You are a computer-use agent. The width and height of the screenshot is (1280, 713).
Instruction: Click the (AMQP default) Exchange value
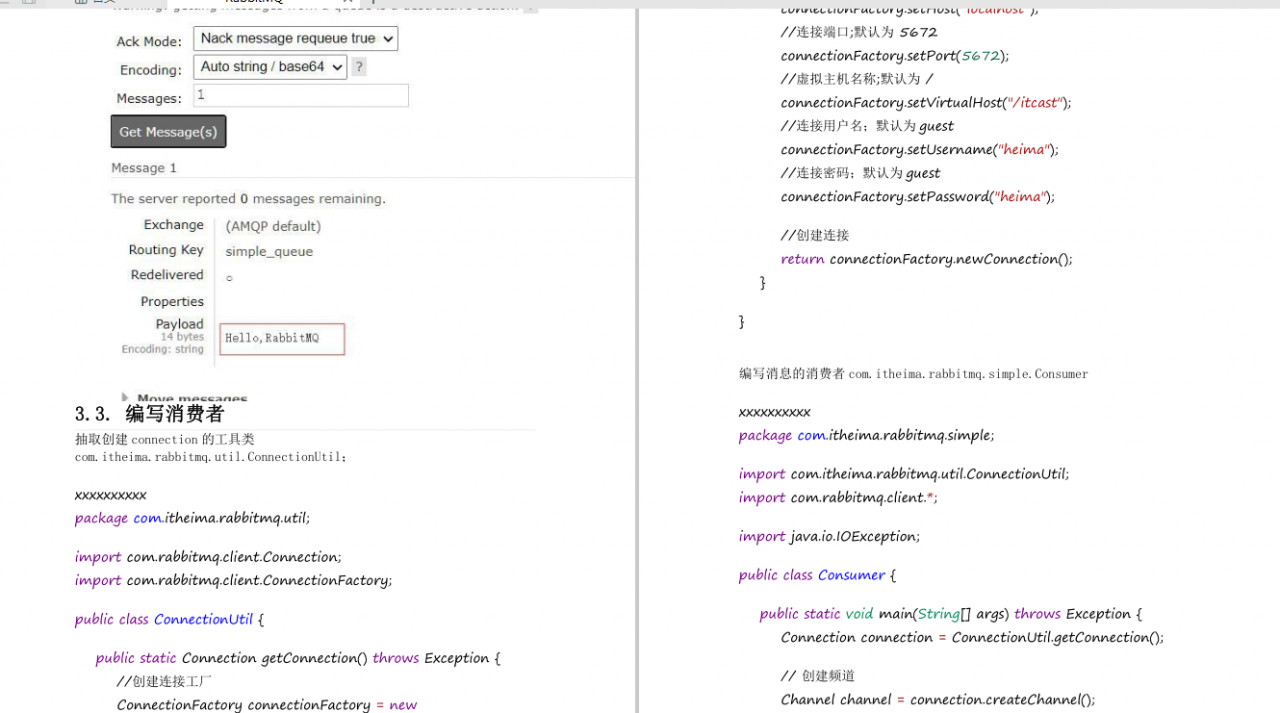point(272,226)
